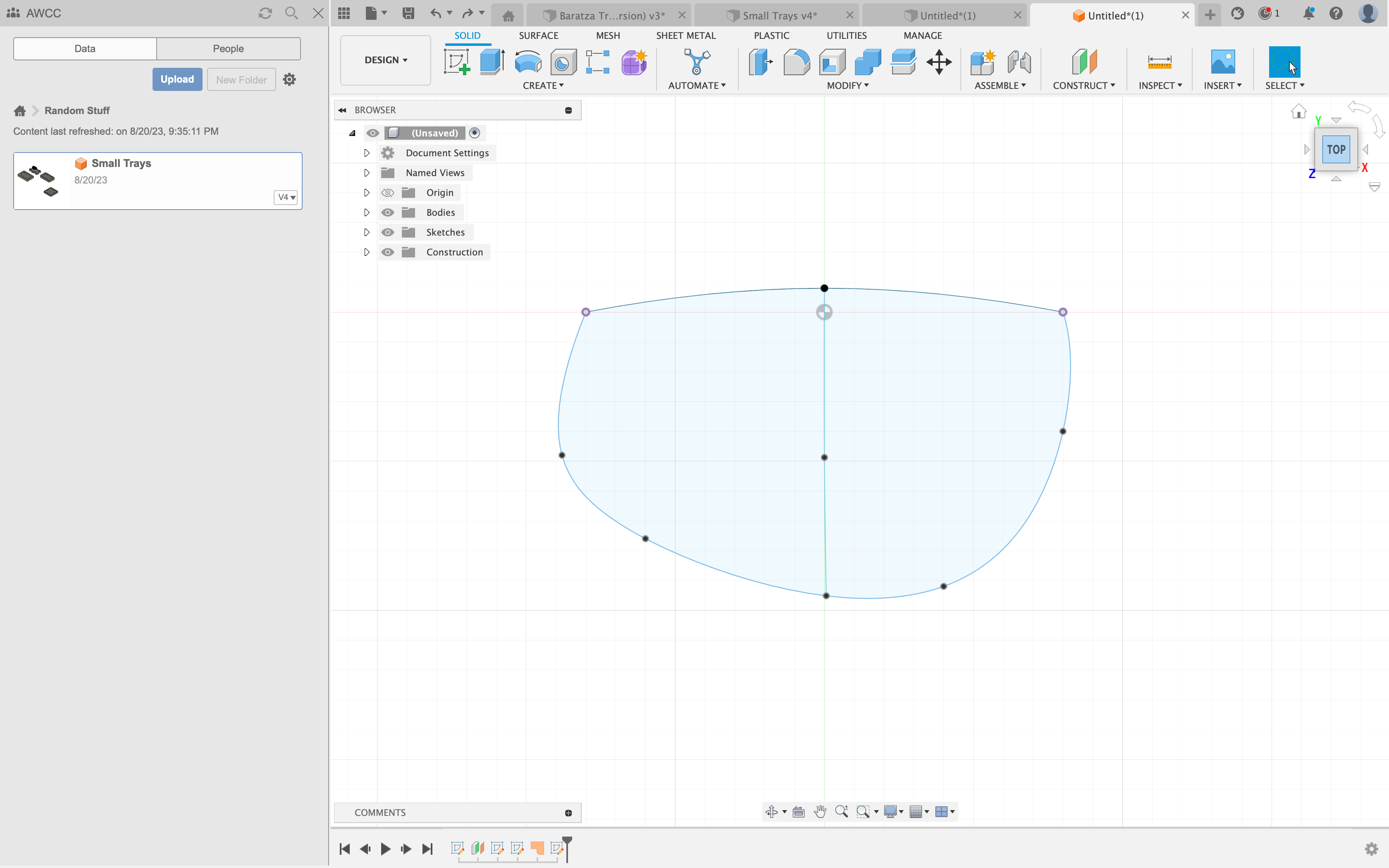The width and height of the screenshot is (1389, 868).
Task: Open the data panel grid icon
Action: click(344, 13)
